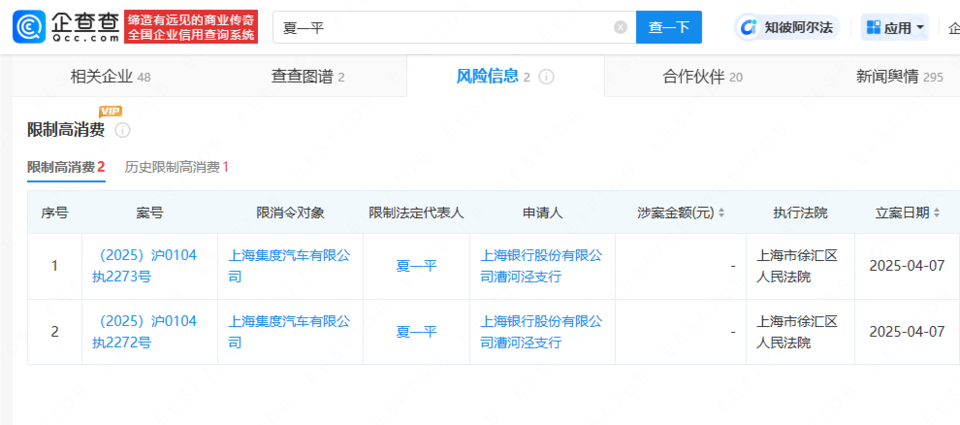
Task: Select the 历史限制高消费 sub-tab
Action: (177, 167)
